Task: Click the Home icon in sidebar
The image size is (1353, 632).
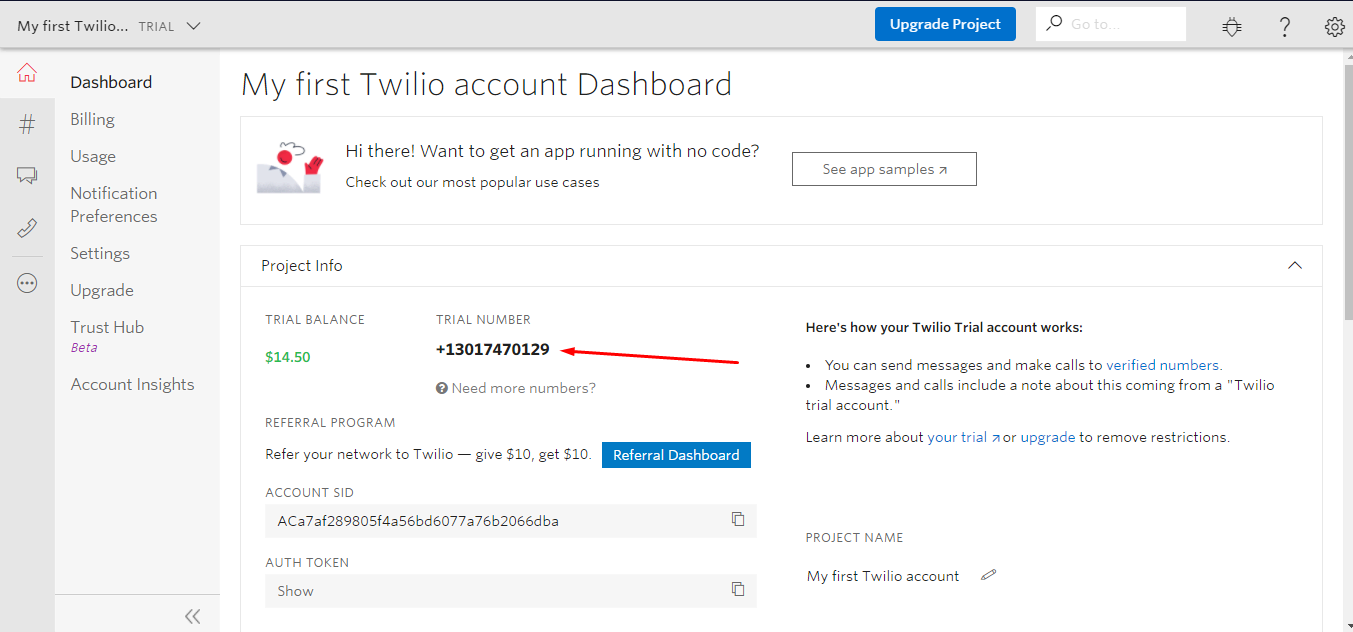Action: [27, 73]
